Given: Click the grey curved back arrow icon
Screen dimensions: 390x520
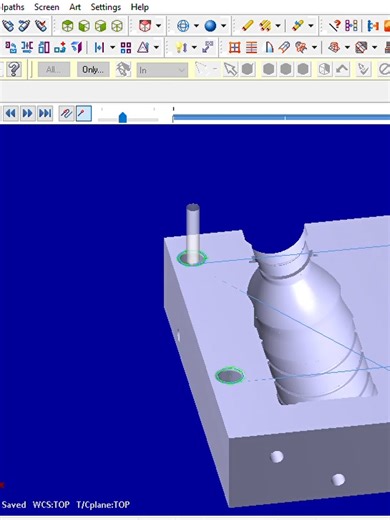Looking at the screenshot, I should click(x=342, y=69).
